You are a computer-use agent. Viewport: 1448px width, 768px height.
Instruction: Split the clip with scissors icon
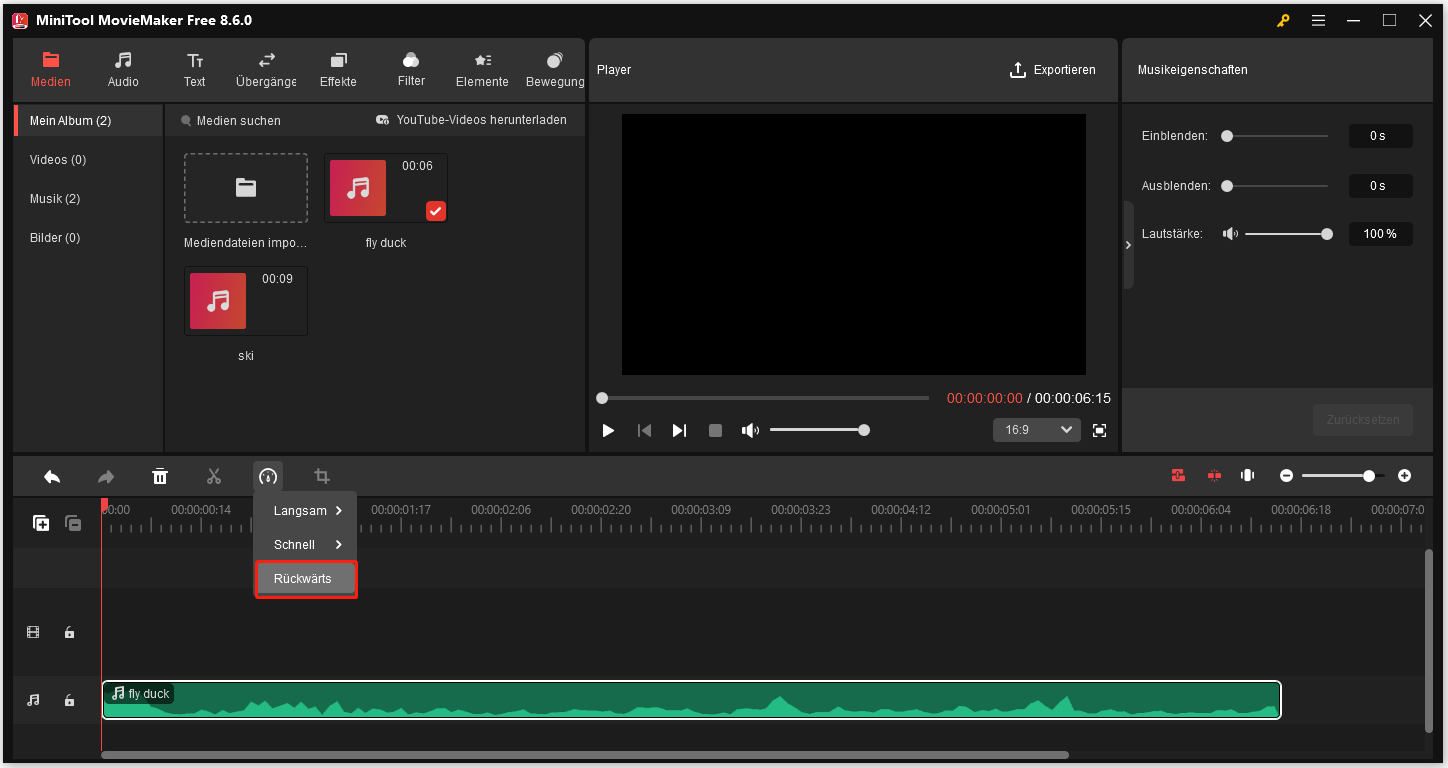pos(214,476)
